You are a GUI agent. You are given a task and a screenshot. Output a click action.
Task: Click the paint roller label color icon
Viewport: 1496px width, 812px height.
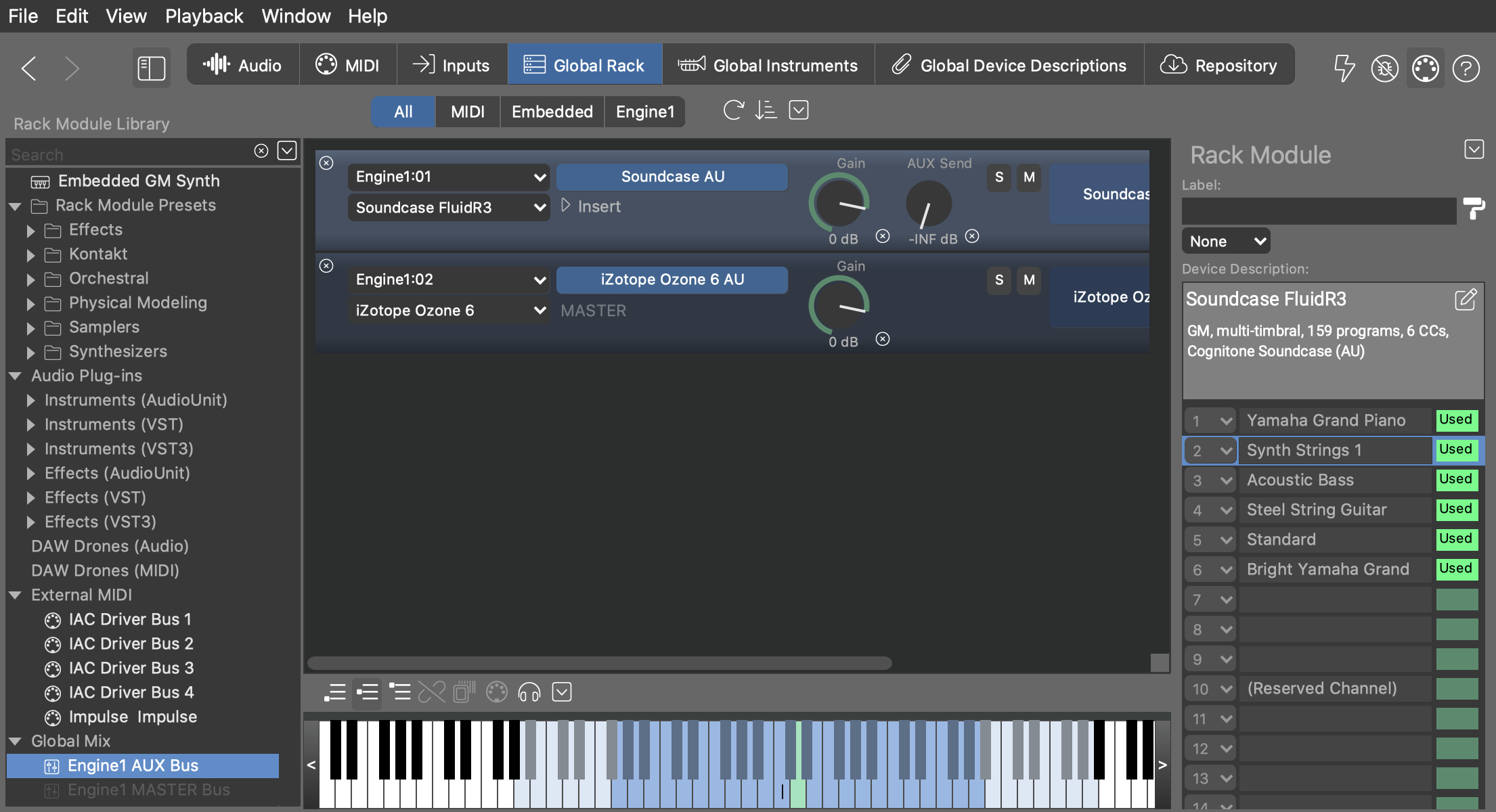pyautogui.click(x=1474, y=209)
